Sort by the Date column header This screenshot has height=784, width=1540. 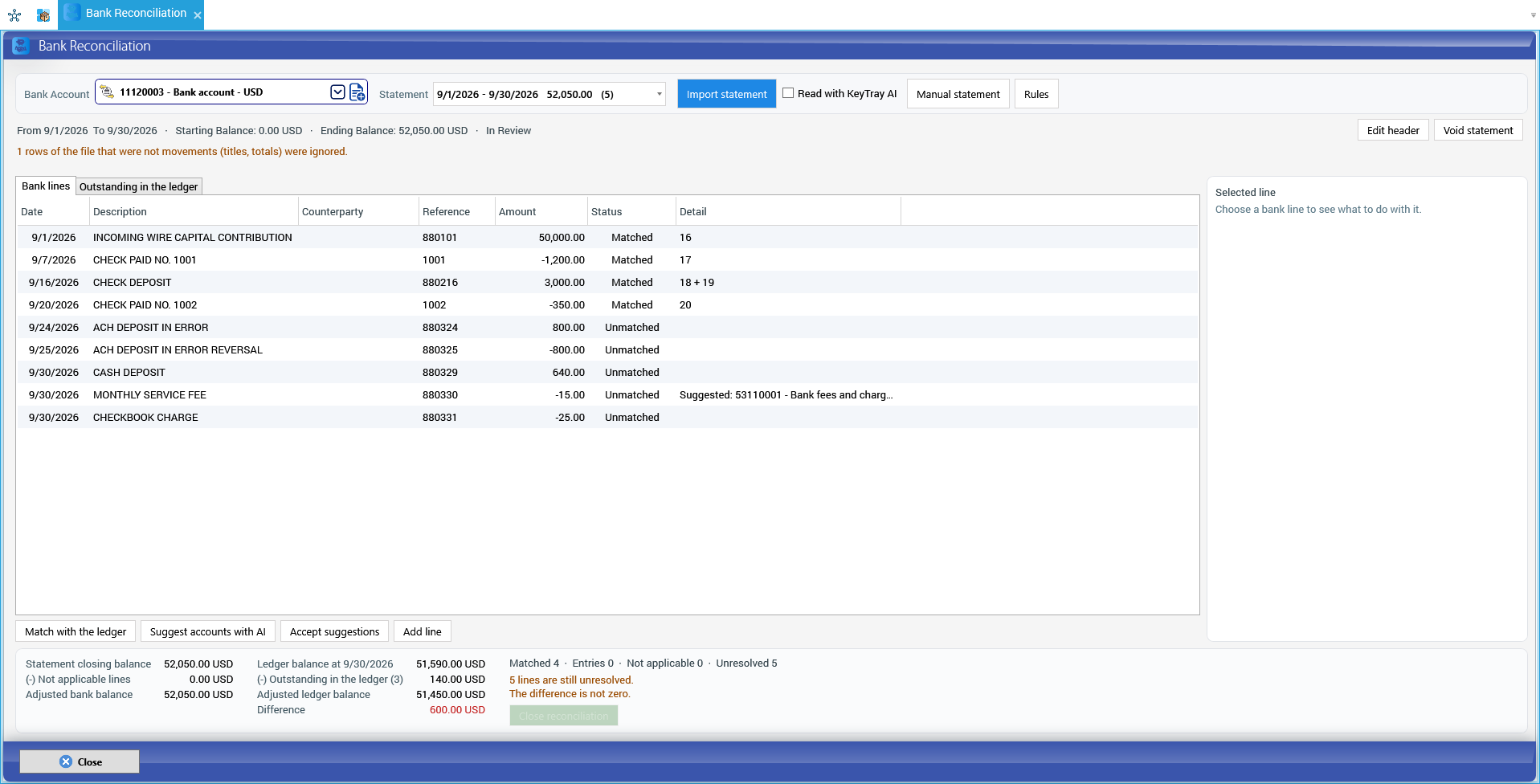53,211
